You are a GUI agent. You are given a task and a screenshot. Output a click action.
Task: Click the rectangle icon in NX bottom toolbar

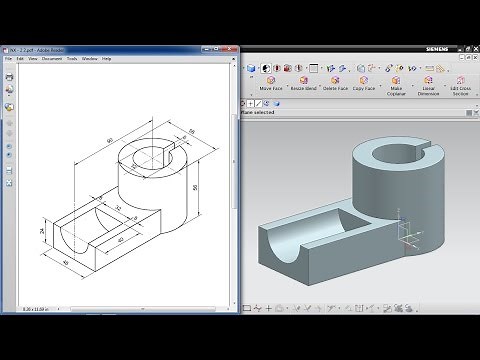tap(246, 308)
